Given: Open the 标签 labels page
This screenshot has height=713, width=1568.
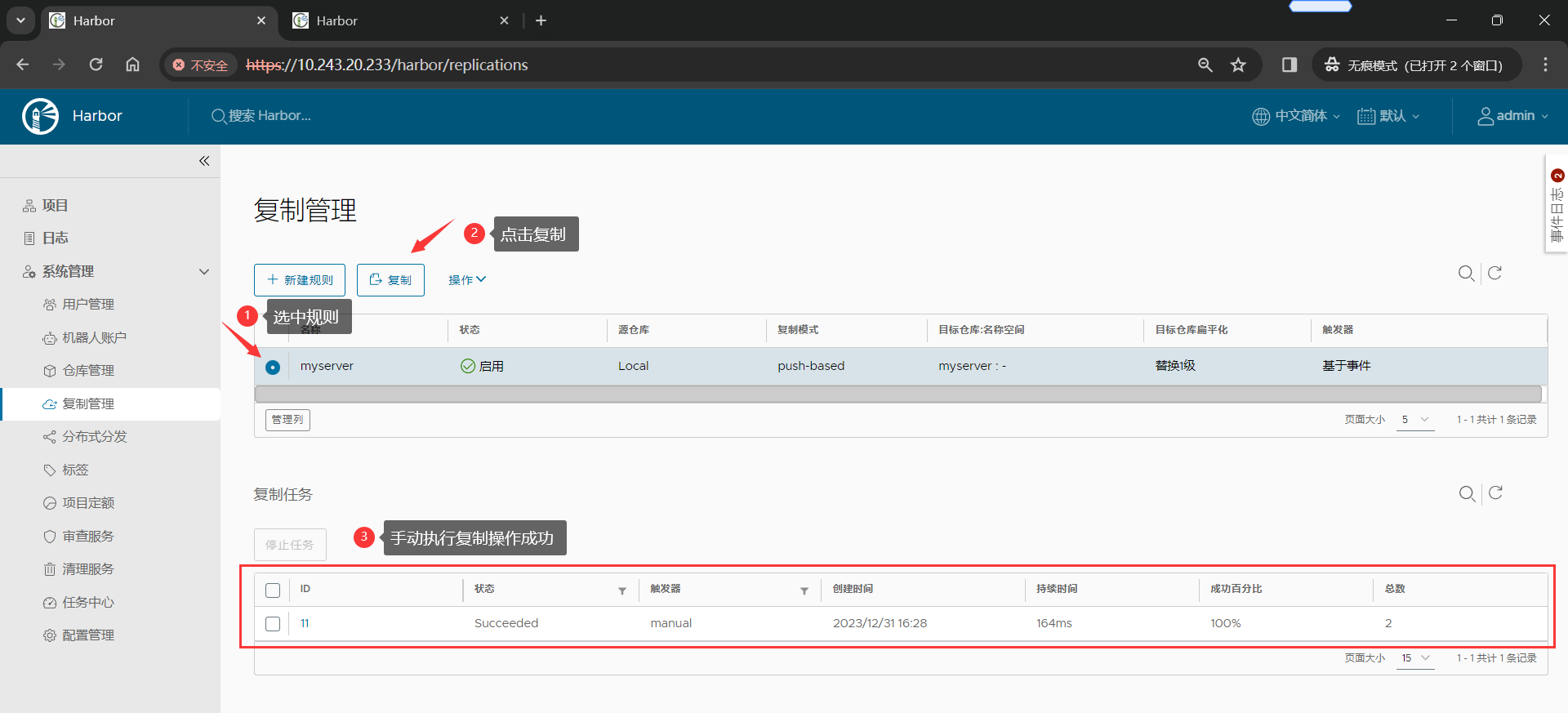Looking at the screenshot, I should tap(75, 470).
